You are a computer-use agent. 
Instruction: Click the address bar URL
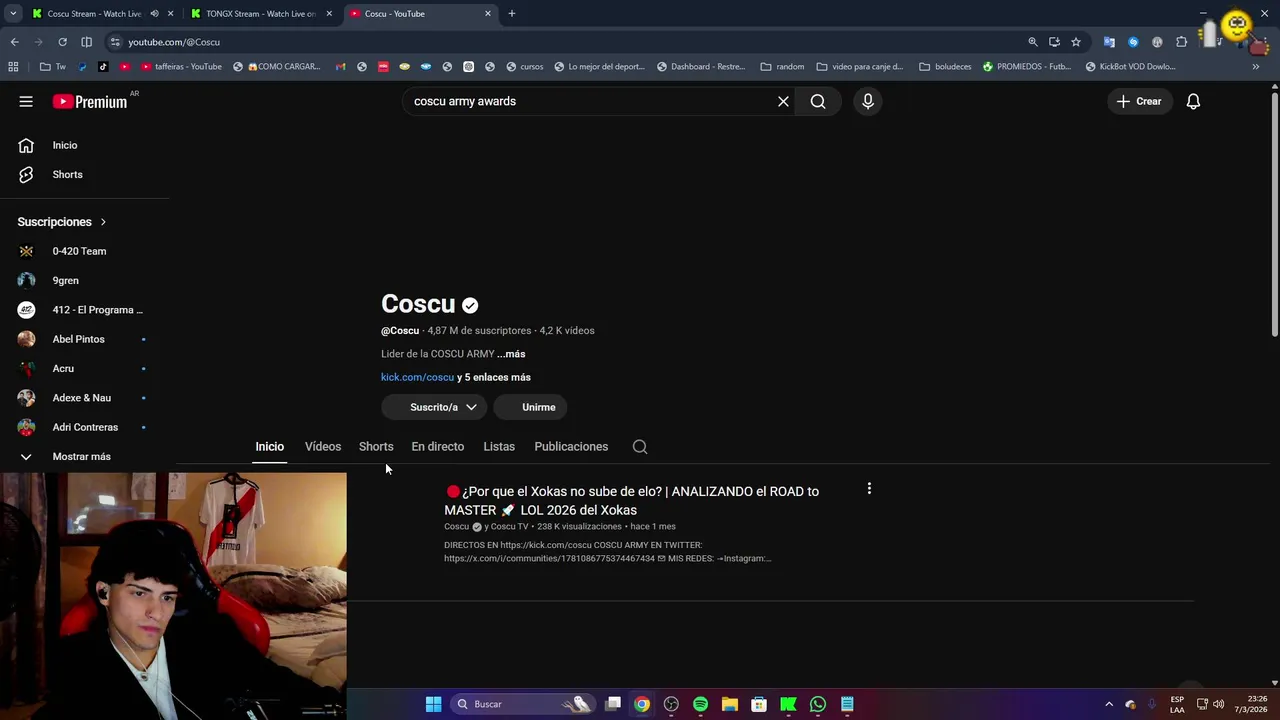coord(174,42)
